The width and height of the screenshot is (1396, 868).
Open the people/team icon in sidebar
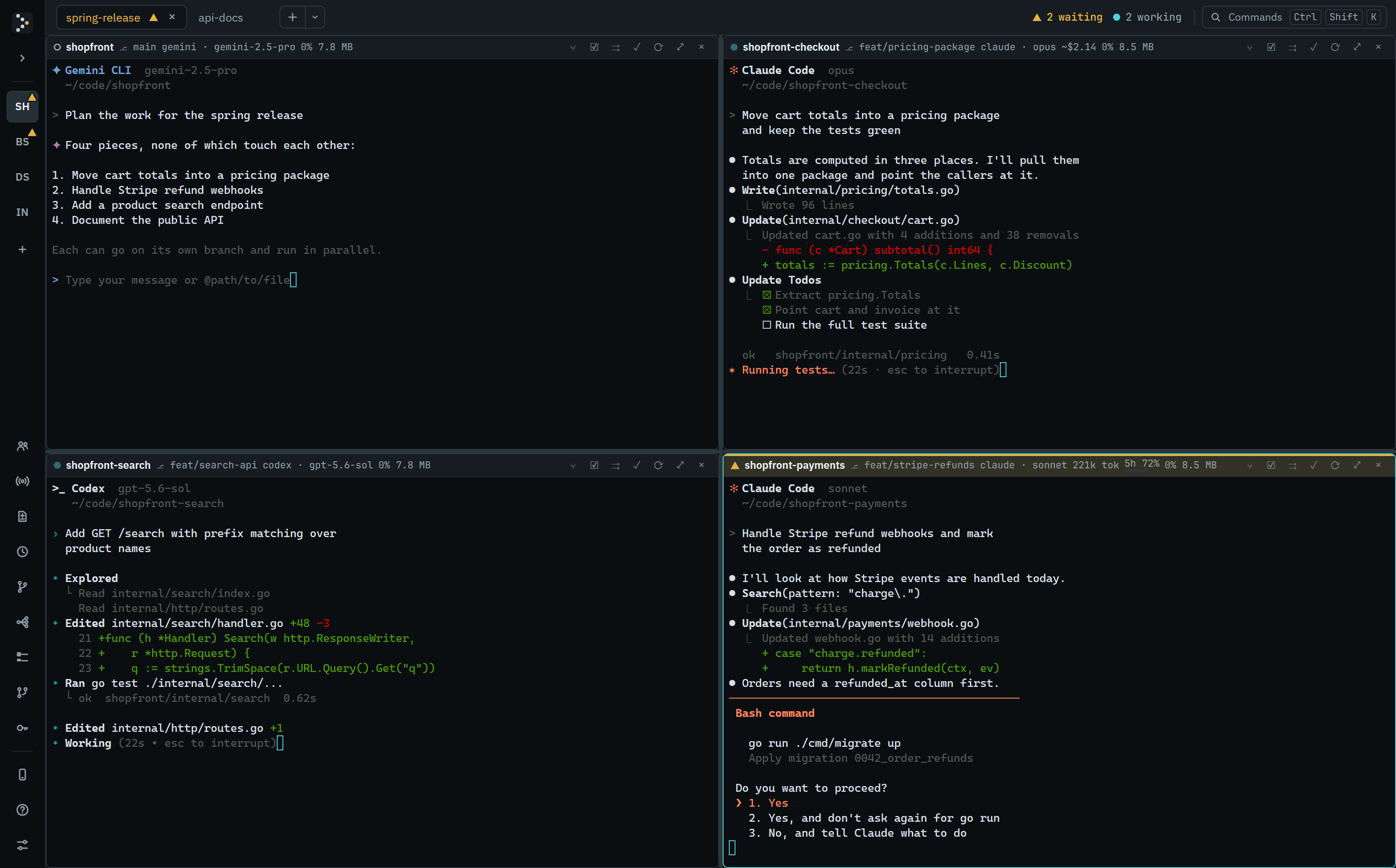(x=22, y=446)
